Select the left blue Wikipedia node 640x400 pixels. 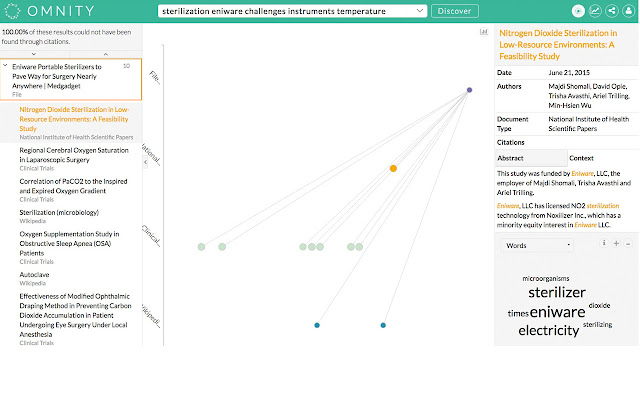(317, 325)
